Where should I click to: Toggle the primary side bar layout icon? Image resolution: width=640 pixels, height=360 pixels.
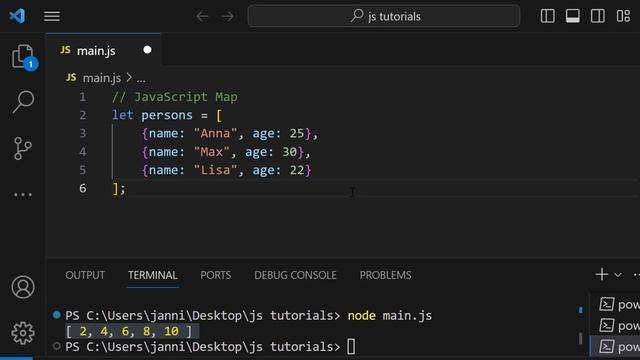point(547,16)
